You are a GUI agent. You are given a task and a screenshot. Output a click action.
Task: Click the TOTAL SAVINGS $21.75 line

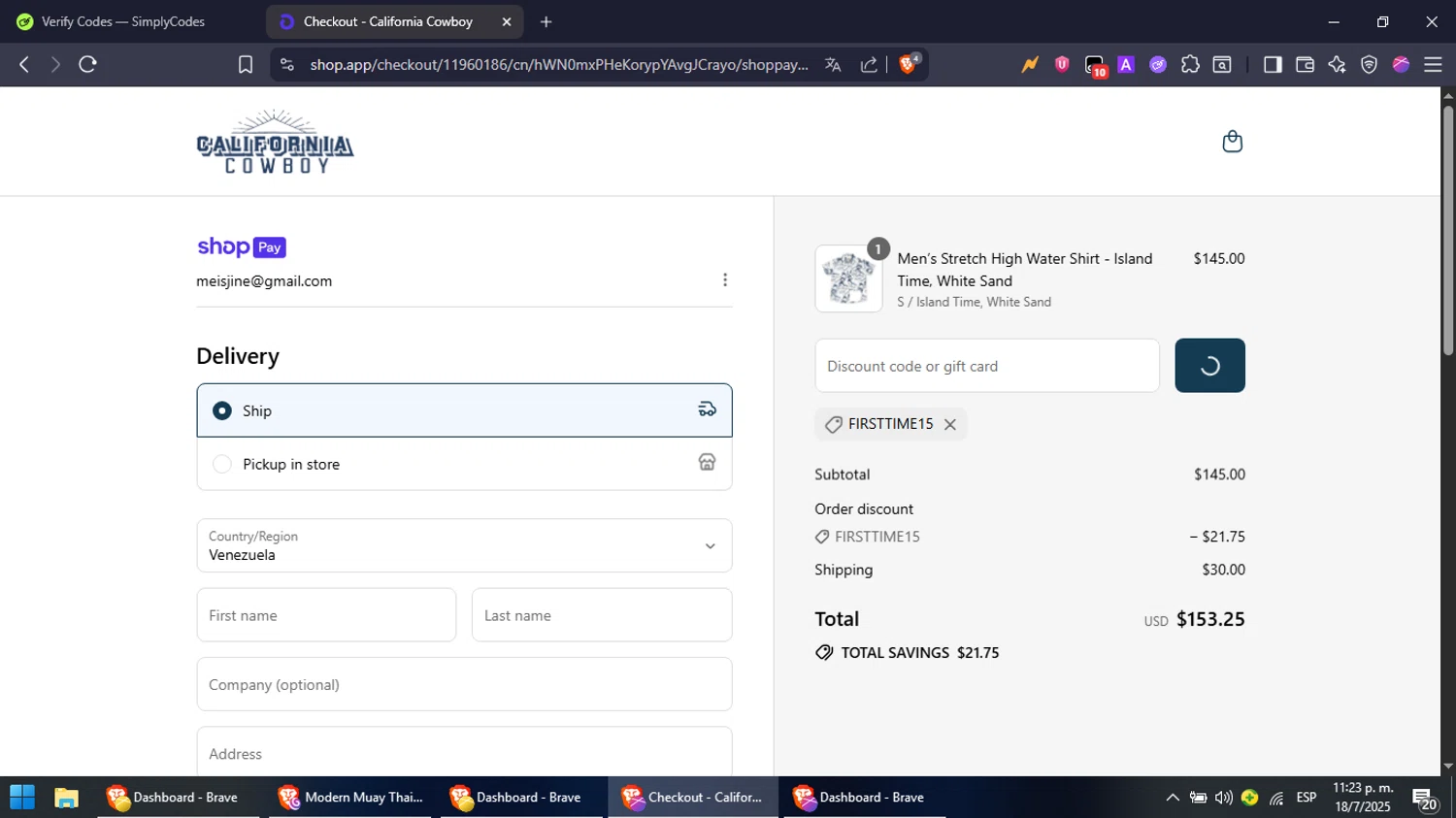click(x=908, y=653)
